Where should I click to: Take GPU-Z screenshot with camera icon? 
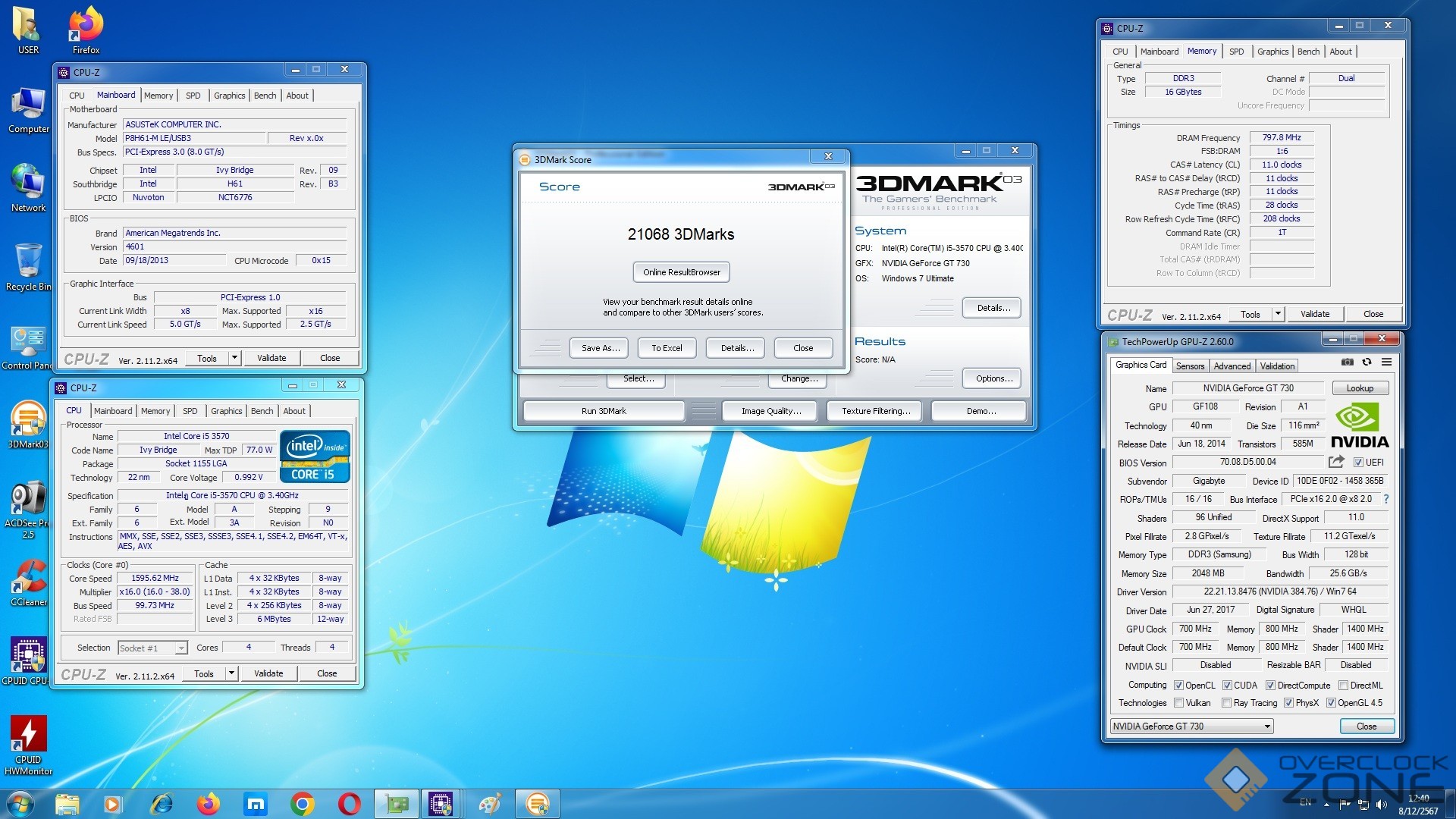[1347, 362]
